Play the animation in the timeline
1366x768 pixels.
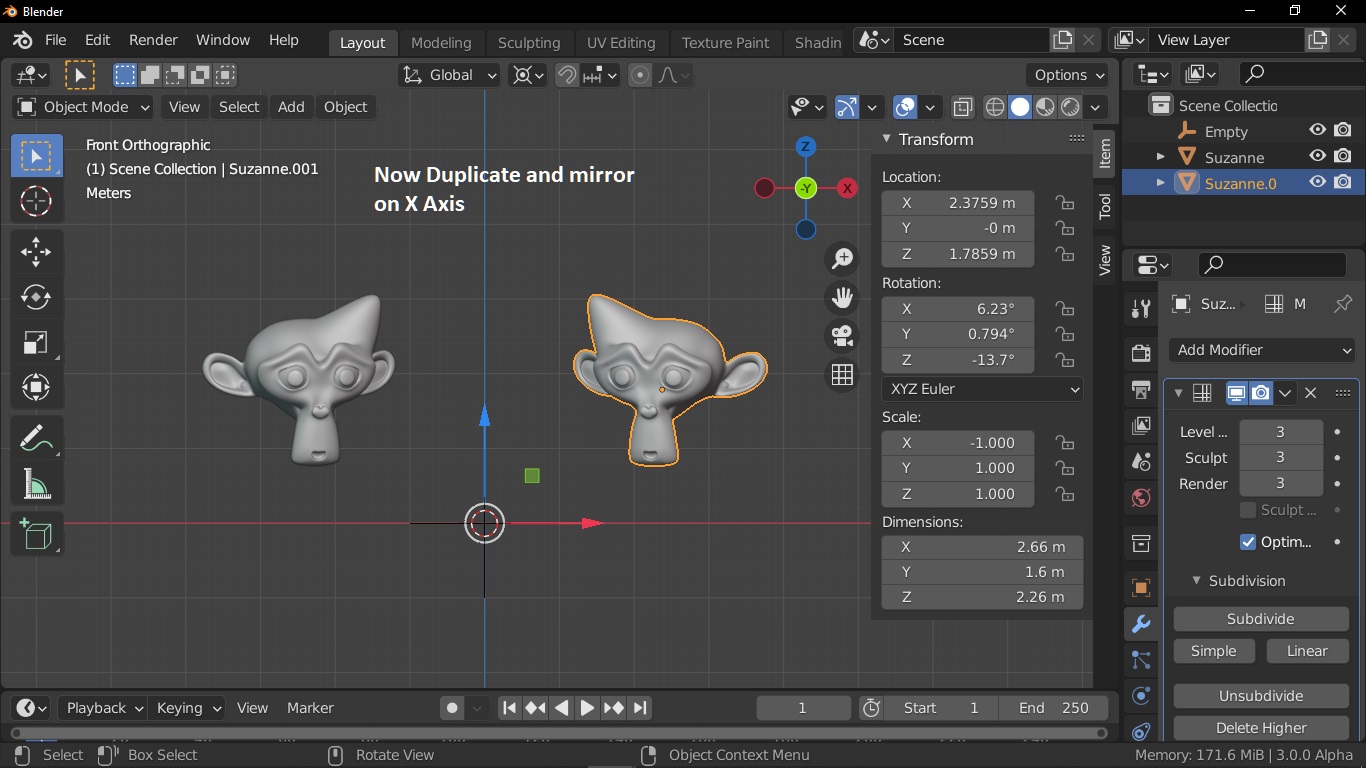click(587, 708)
